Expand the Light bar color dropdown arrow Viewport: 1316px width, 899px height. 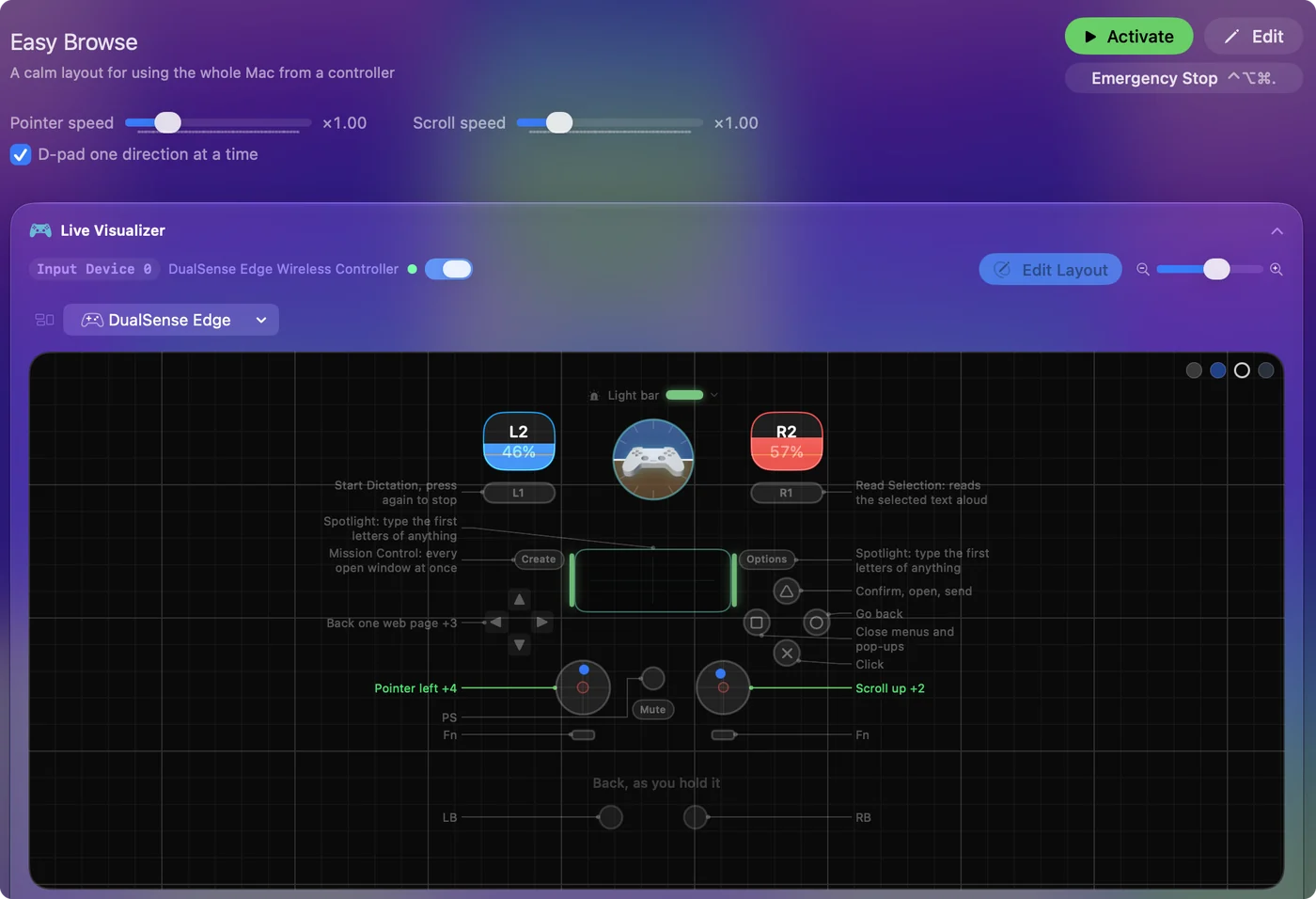714,395
